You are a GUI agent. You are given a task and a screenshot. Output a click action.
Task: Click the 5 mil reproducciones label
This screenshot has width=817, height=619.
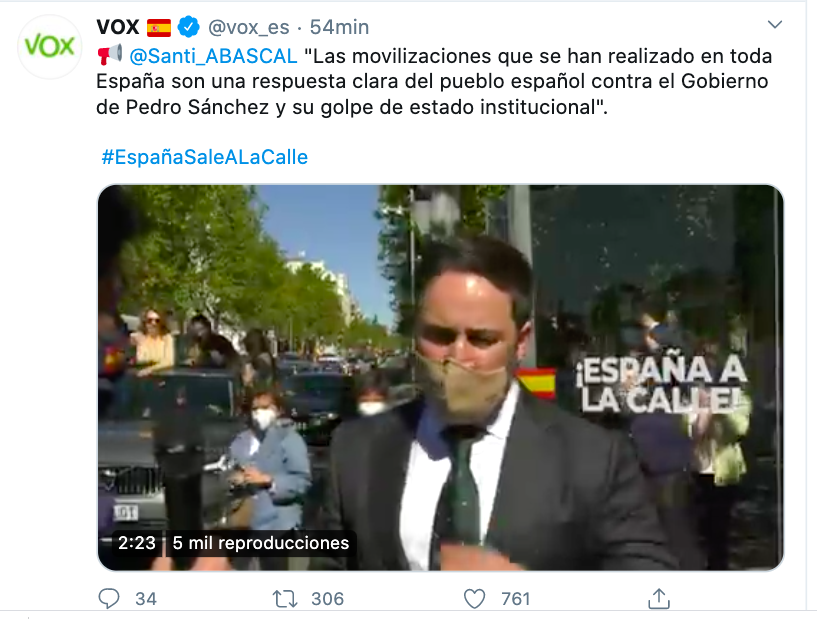point(261,543)
